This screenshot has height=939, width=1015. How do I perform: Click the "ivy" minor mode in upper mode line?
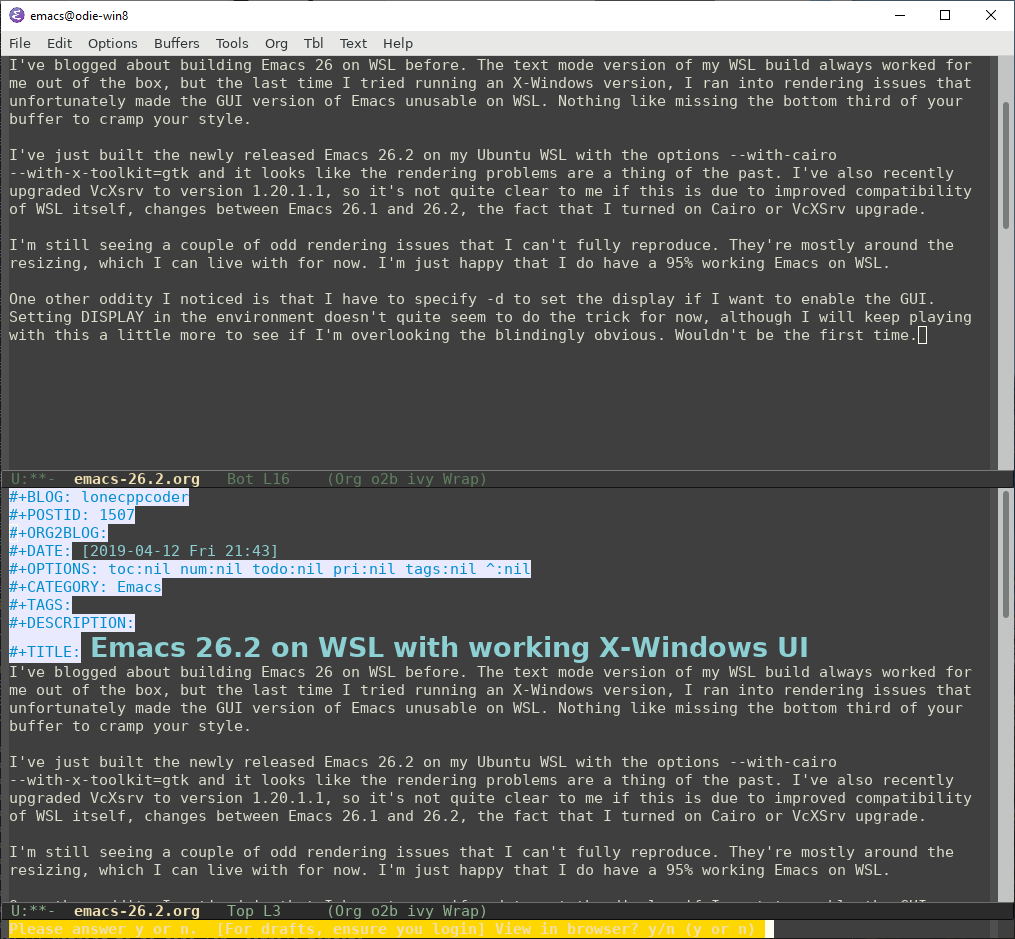click(x=420, y=479)
